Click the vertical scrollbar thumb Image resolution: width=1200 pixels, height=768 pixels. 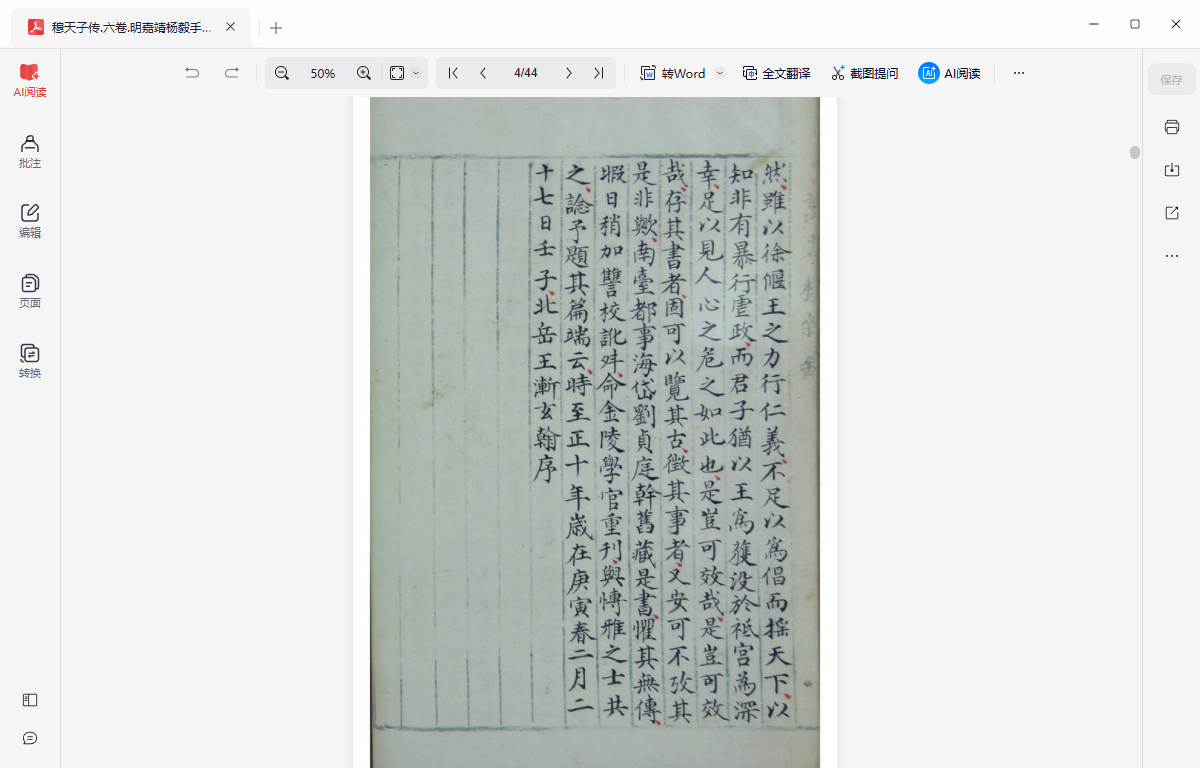1135,153
